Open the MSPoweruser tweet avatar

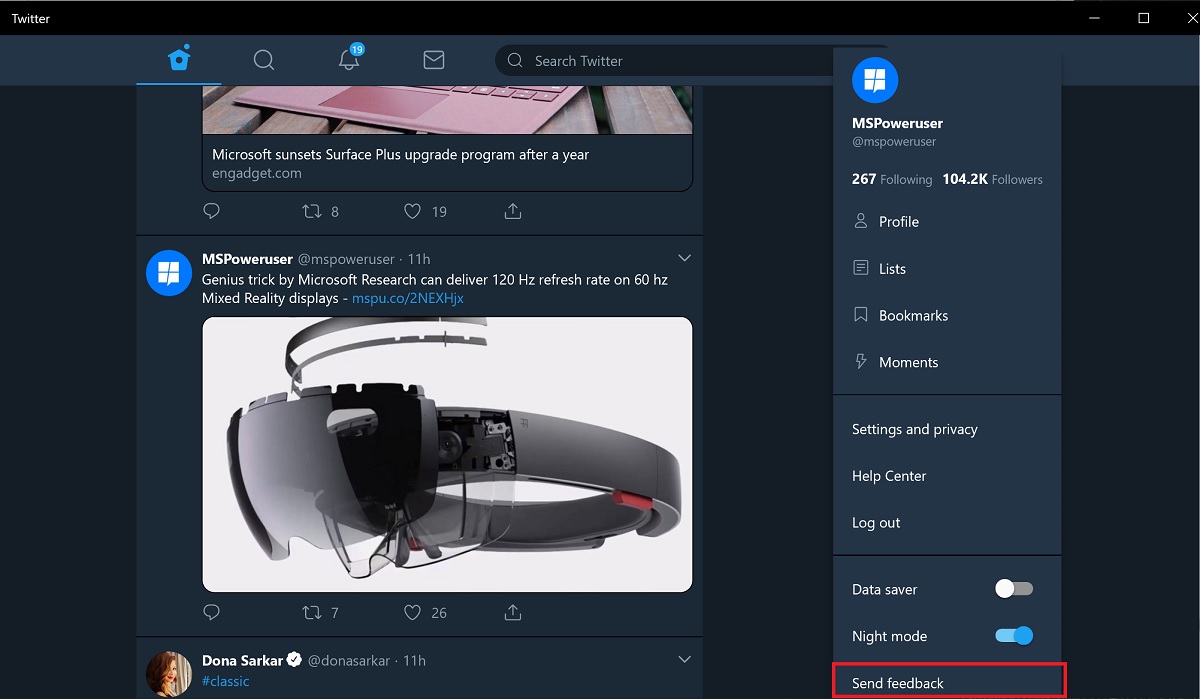point(169,273)
